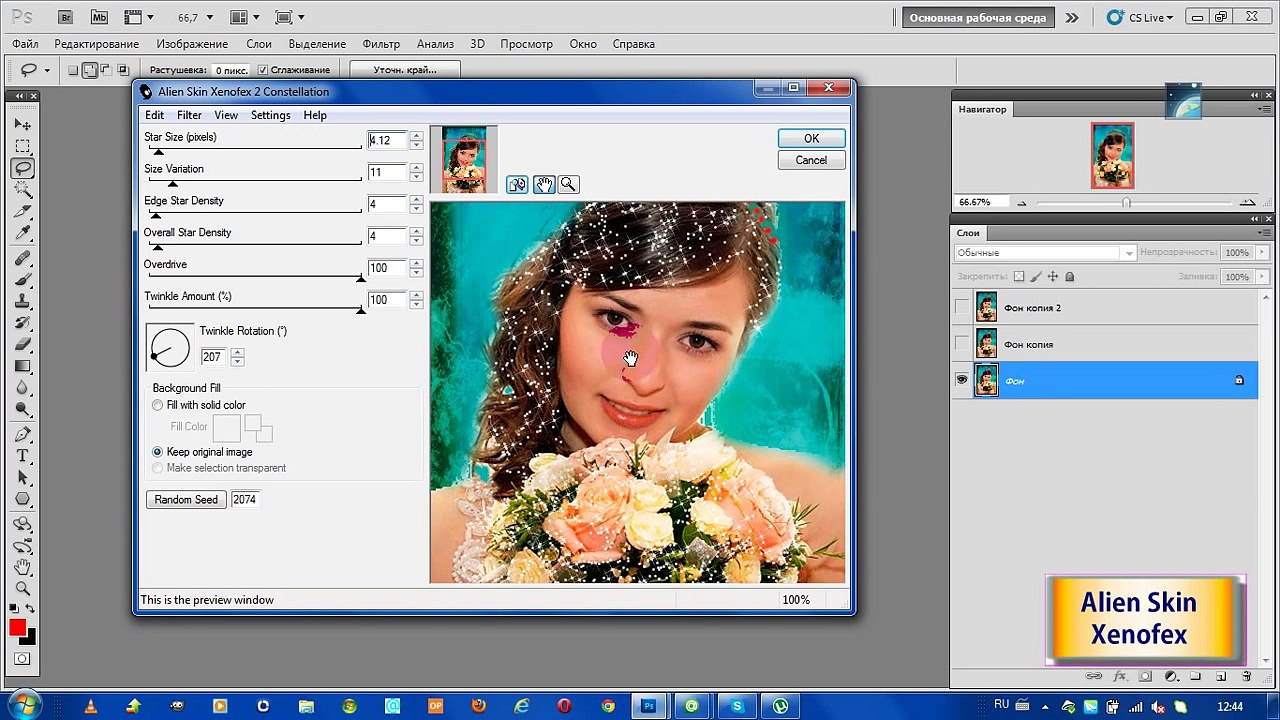The image size is (1280, 720).
Task: Select Keep original image option
Action: click(158, 452)
